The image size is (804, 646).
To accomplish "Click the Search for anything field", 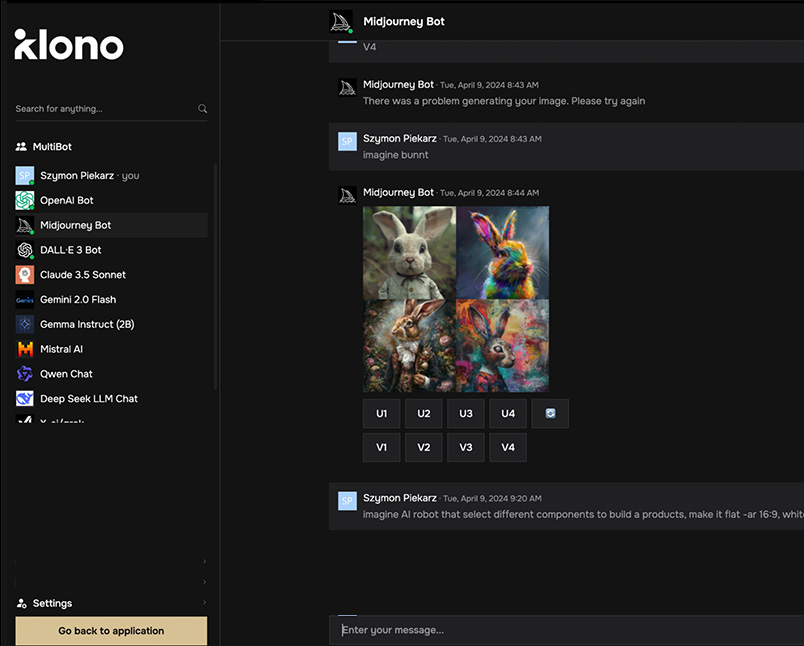I will (x=111, y=109).
